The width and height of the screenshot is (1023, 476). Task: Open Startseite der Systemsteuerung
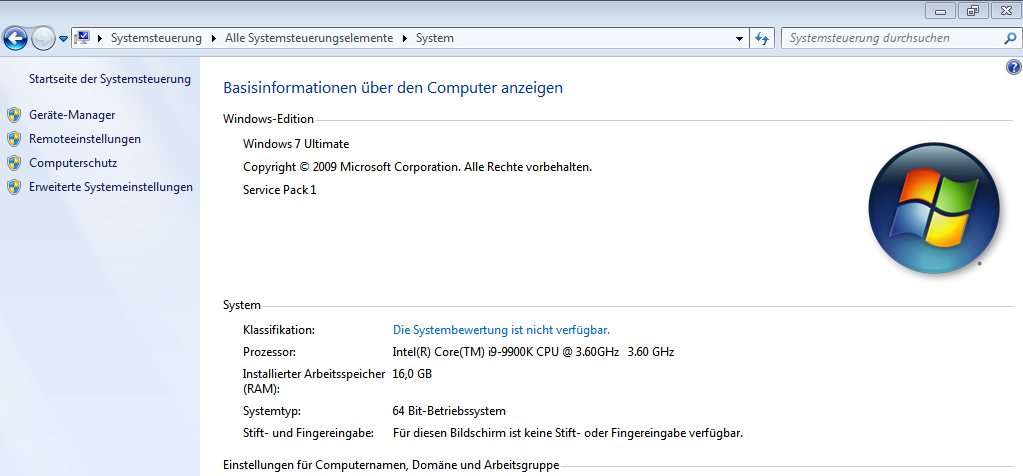pos(110,80)
